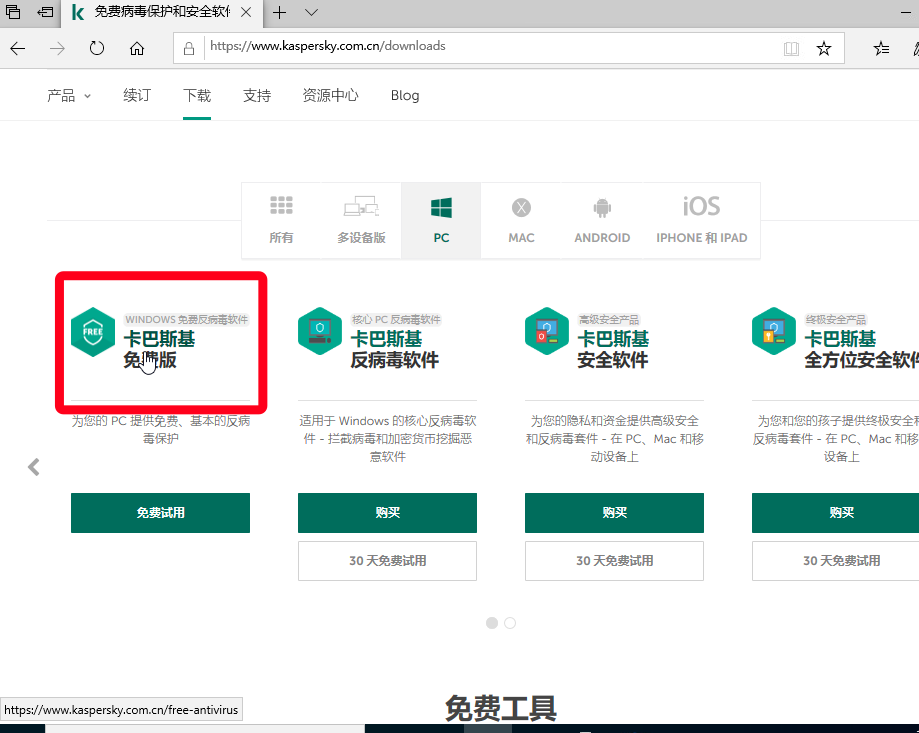The width and height of the screenshot is (919, 733).
Task: Open the 续订 menu item
Action: coord(137,96)
